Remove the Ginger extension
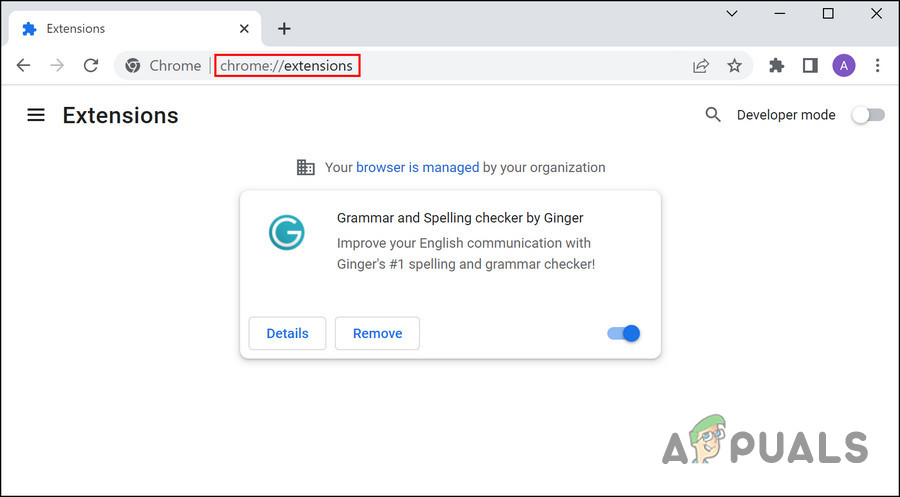The height and width of the screenshot is (497, 900). click(x=377, y=333)
